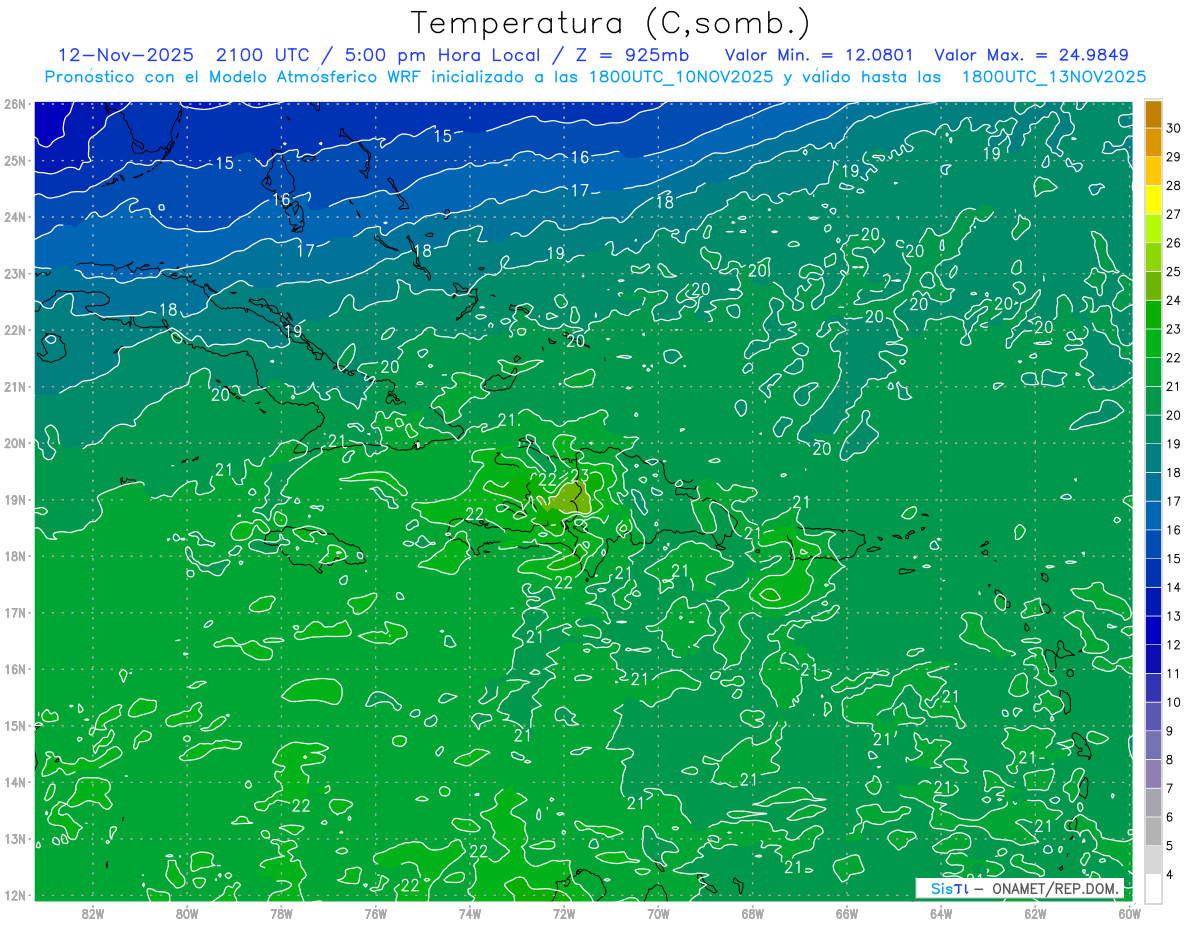The image size is (1200, 927).
Task: Select the 'Z = 925mb' level text
Action: [x=631, y=55]
